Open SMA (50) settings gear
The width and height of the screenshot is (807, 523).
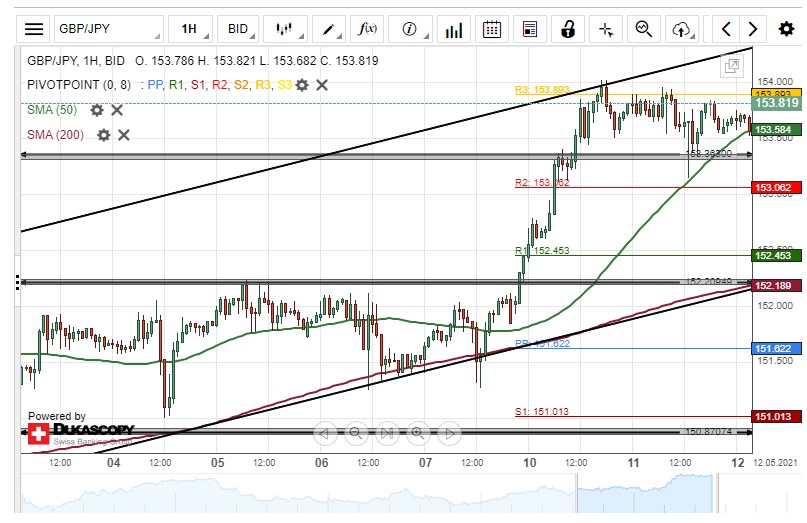coord(97,110)
